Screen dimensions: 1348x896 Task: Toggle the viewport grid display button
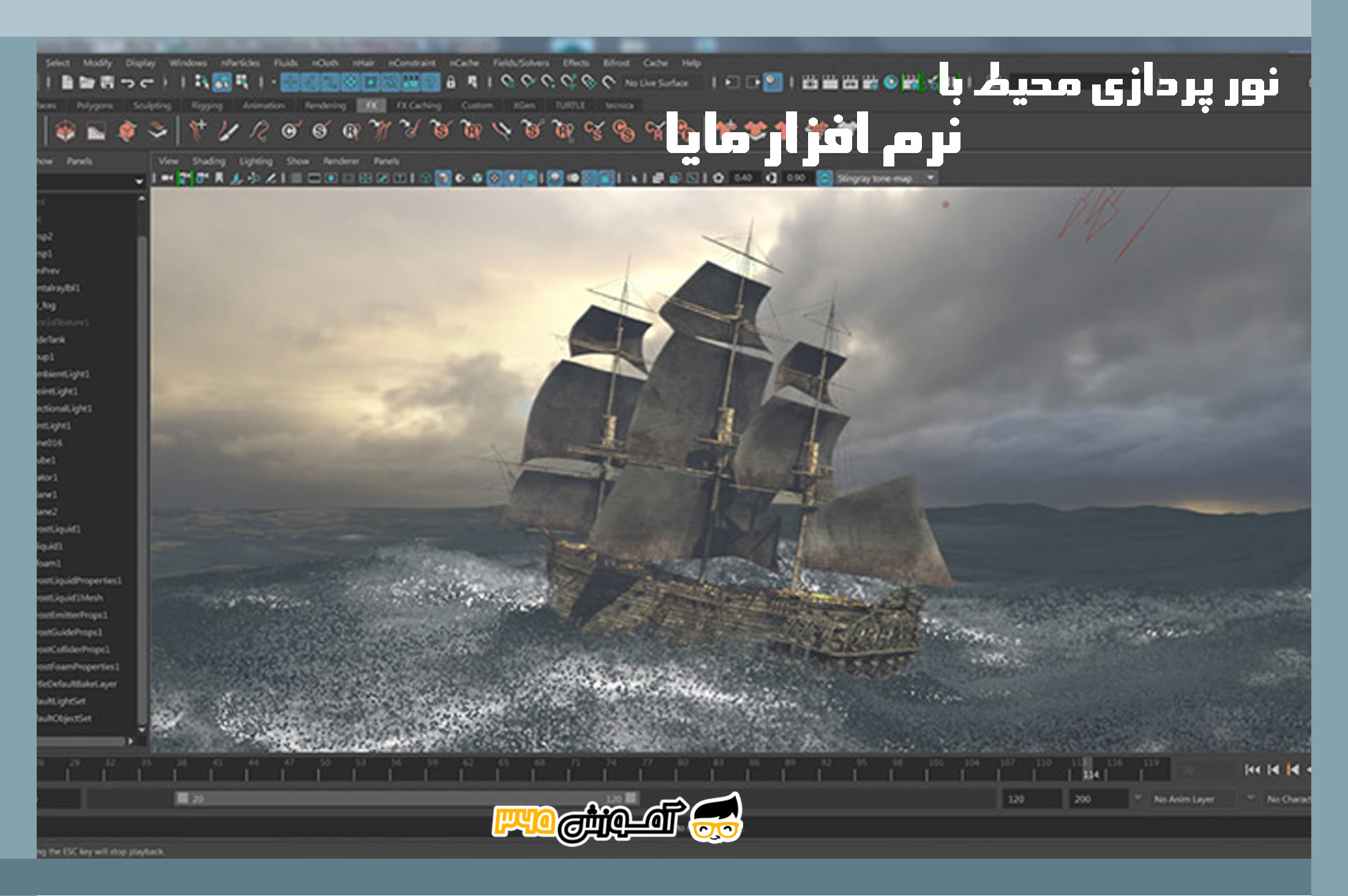[296, 178]
